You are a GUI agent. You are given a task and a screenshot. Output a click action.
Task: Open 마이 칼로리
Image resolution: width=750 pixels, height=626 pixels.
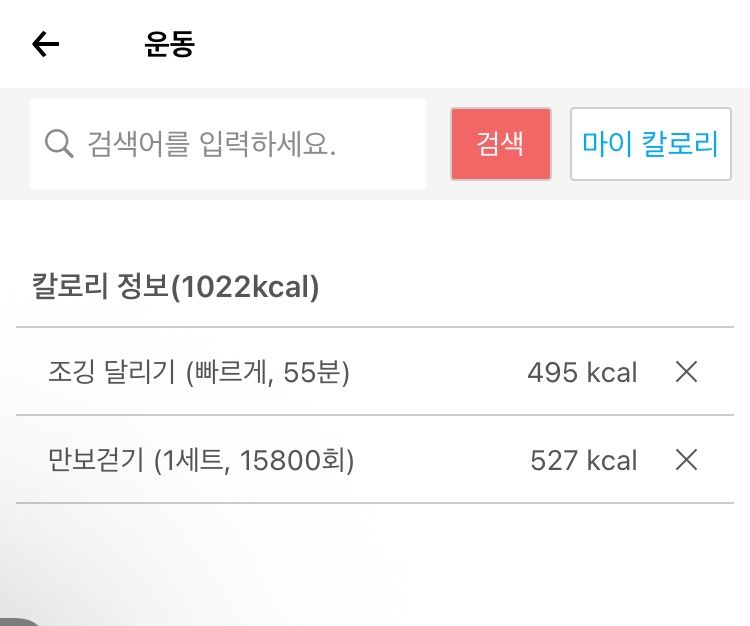coord(651,144)
